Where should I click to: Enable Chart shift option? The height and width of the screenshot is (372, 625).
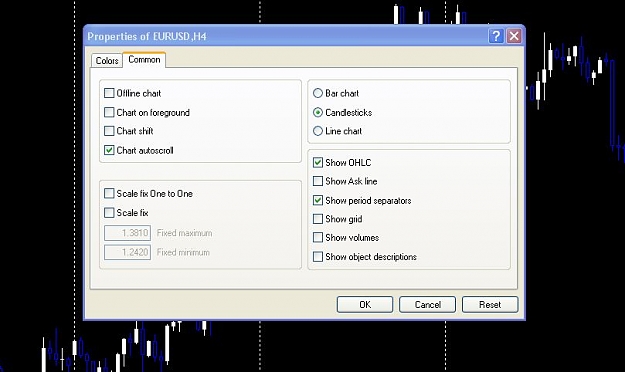coord(109,131)
